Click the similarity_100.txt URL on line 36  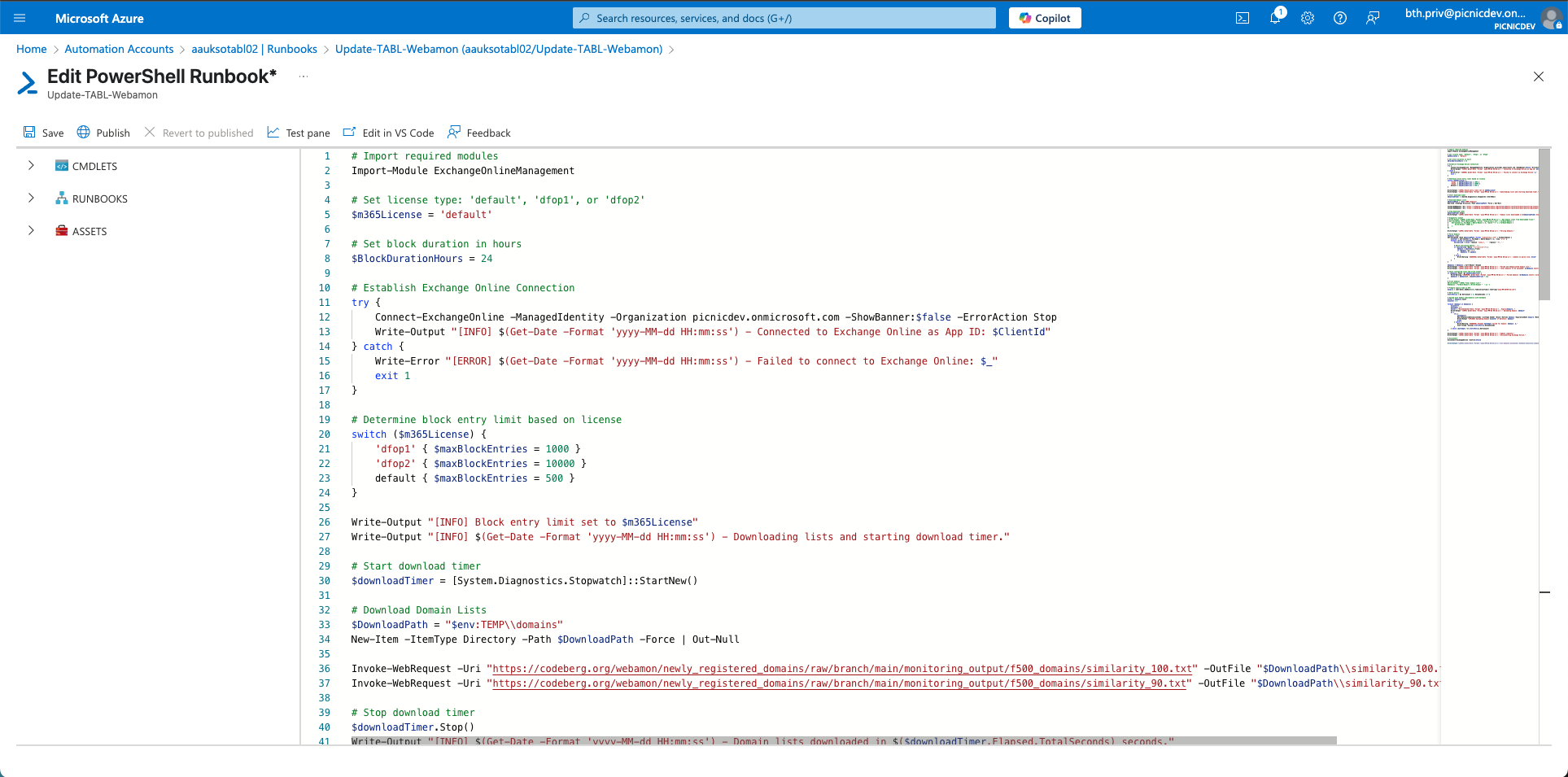point(842,669)
